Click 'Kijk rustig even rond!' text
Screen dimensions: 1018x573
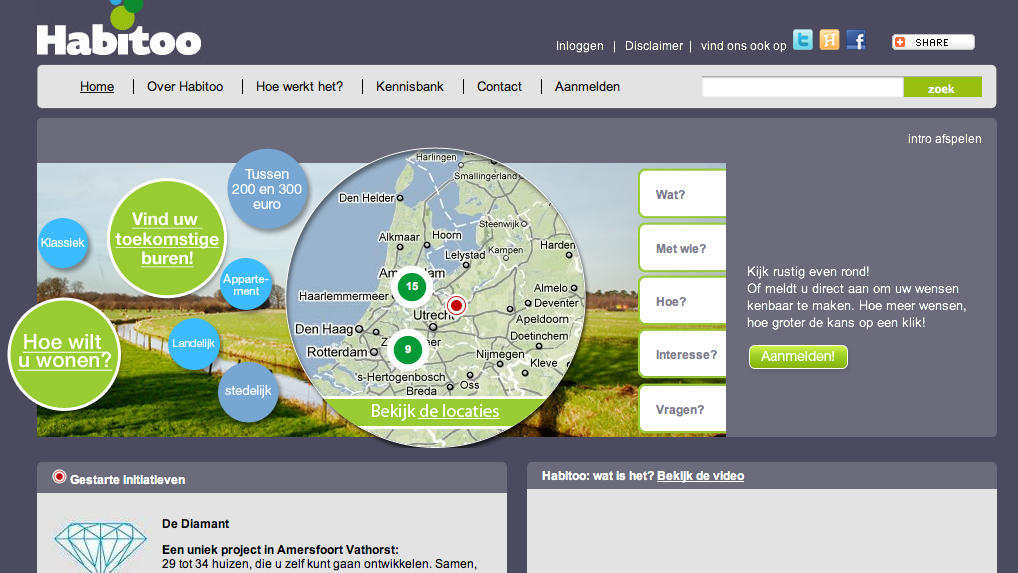pos(808,272)
